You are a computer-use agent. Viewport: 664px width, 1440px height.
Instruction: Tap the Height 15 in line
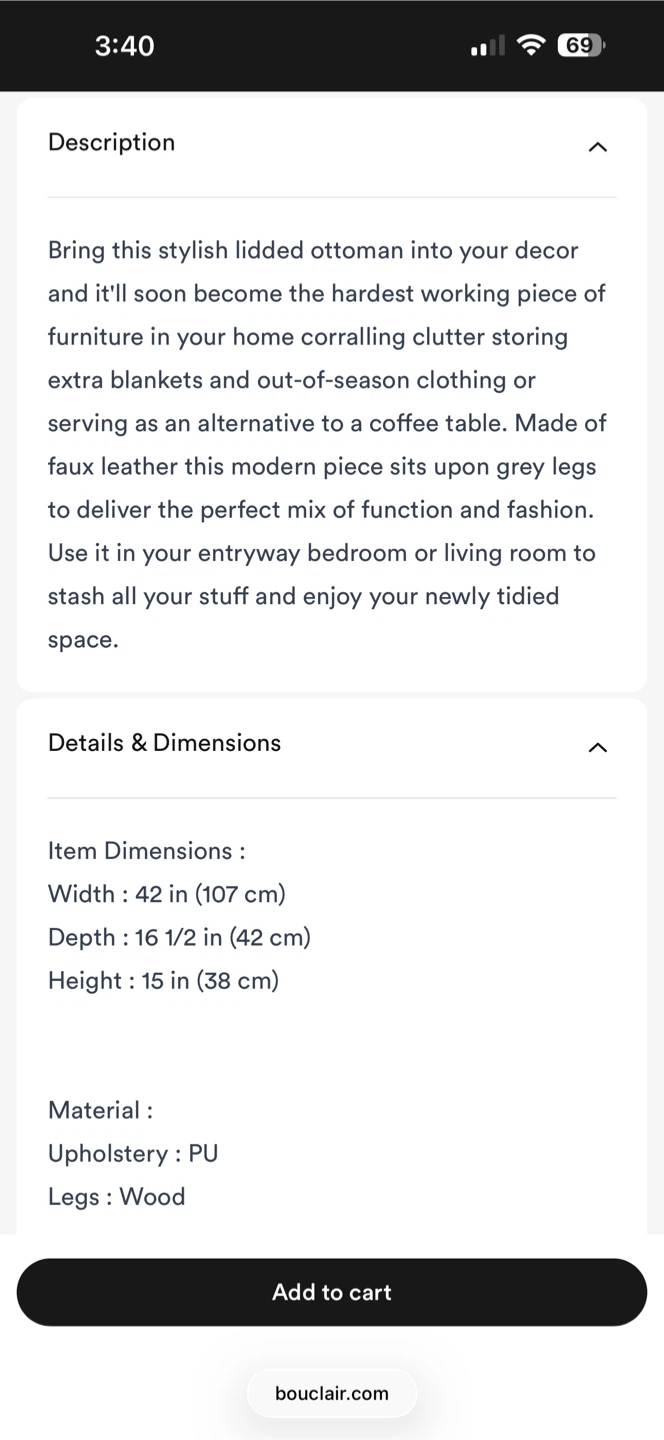coord(163,980)
